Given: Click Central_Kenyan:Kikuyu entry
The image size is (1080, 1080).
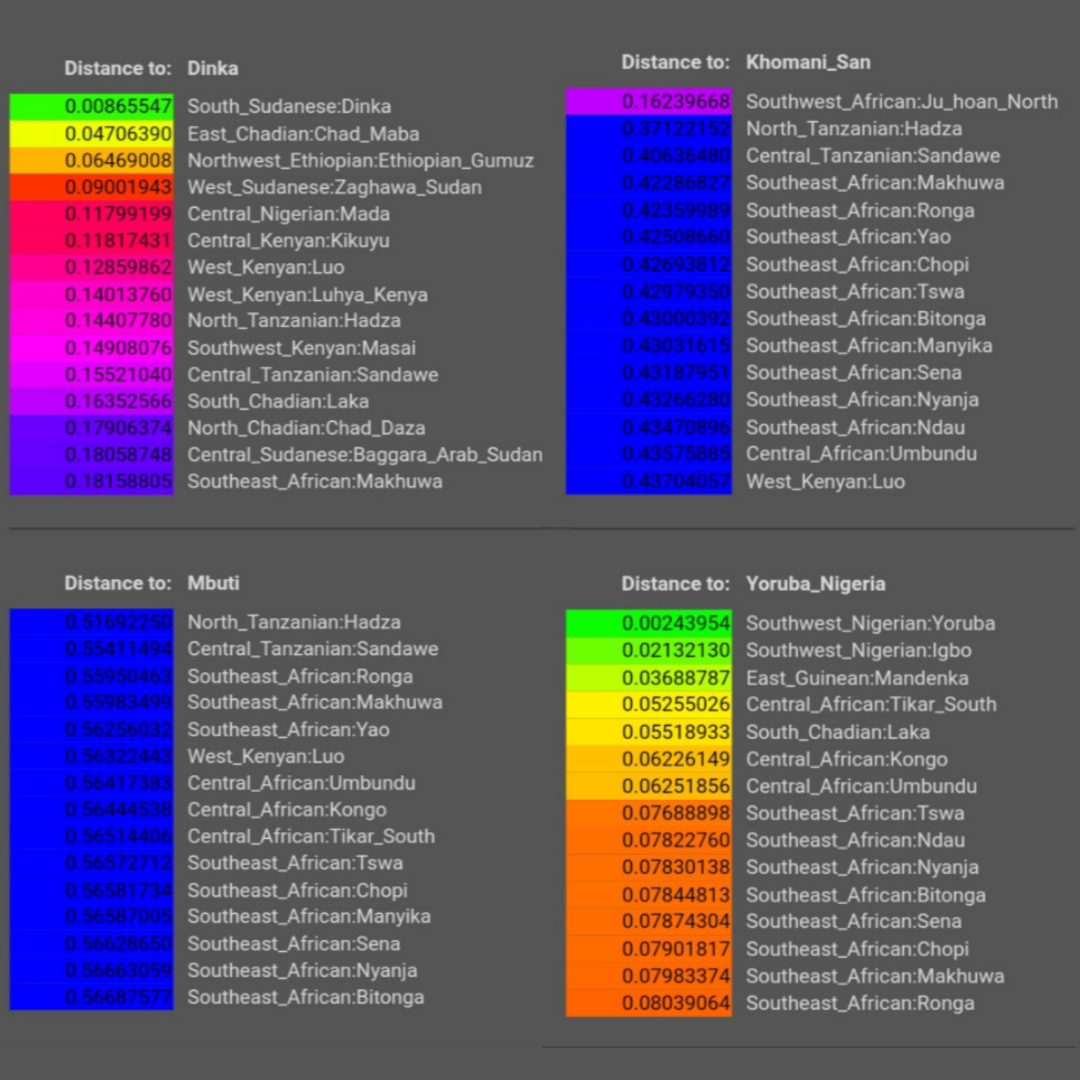Looking at the screenshot, I should point(289,240).
